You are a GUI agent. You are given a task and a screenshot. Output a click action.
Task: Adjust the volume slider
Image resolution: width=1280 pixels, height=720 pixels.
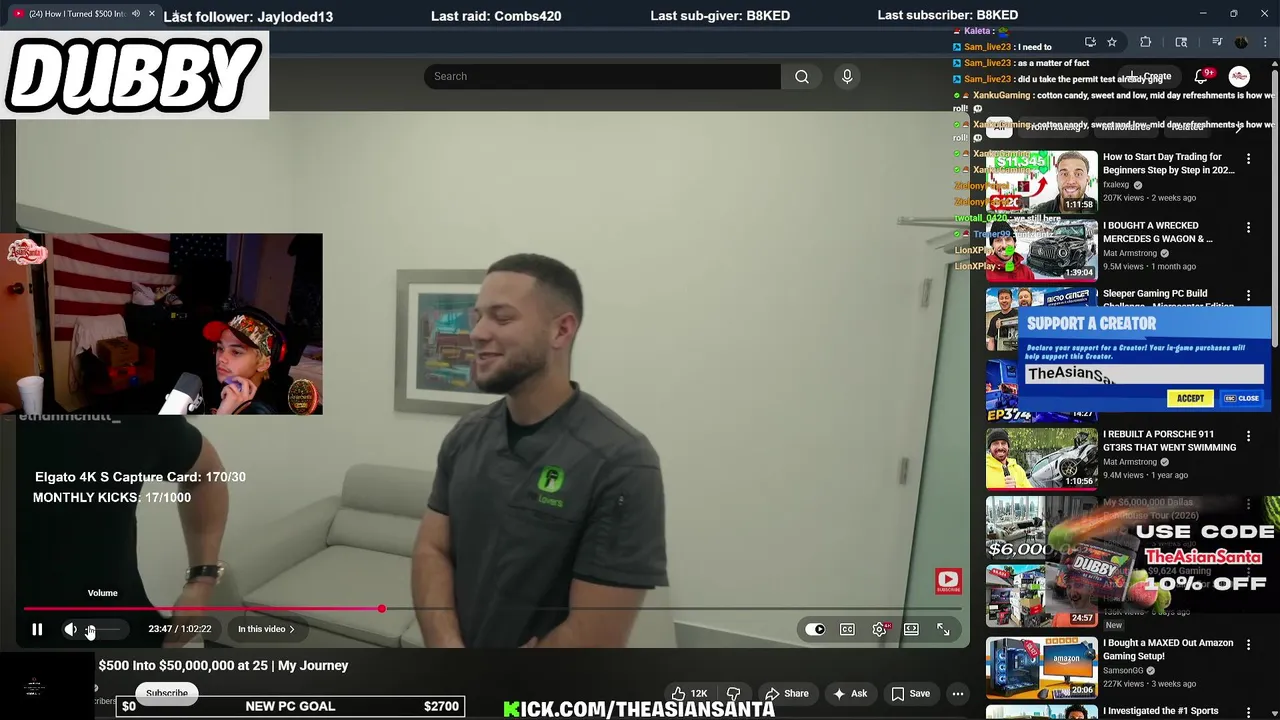[104, 629]
